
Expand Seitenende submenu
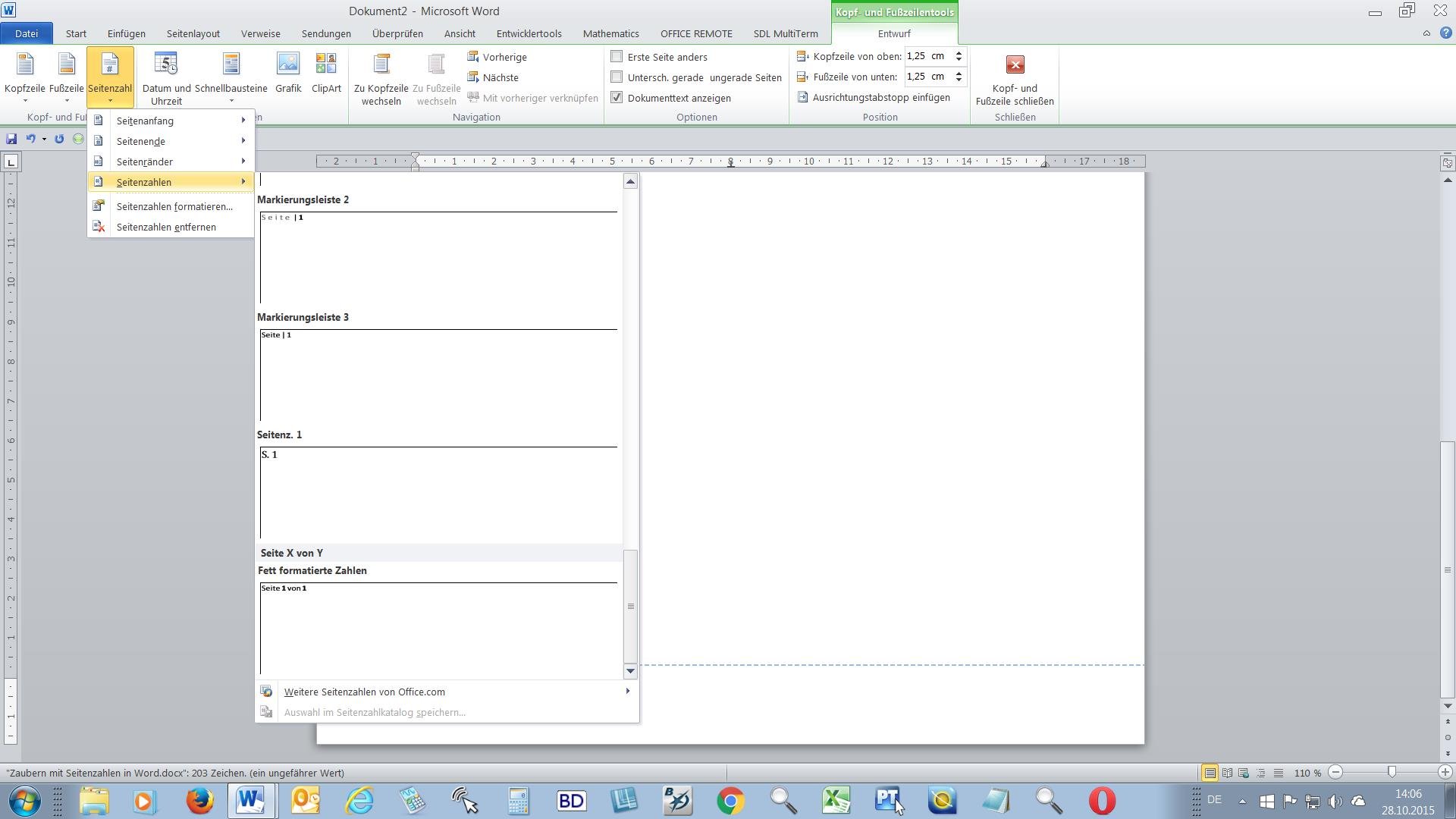pos(171,141)
